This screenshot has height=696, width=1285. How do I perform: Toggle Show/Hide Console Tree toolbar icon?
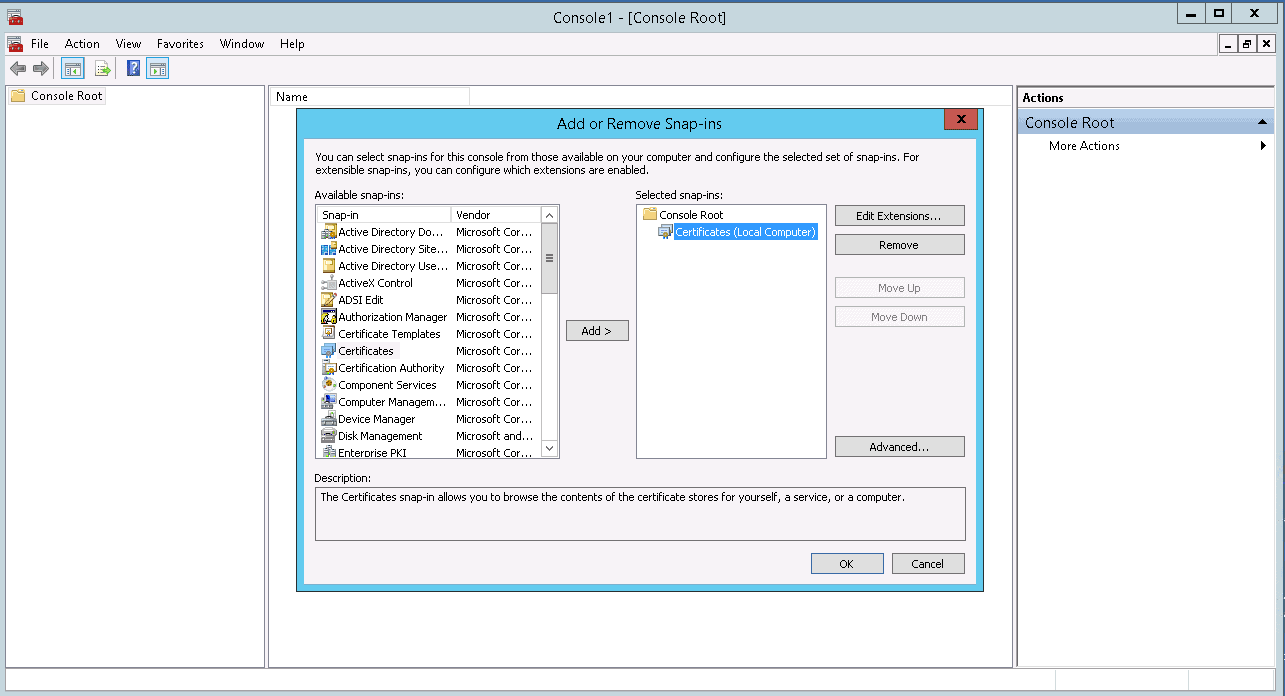pyautogui.click(x=73, y=69)
